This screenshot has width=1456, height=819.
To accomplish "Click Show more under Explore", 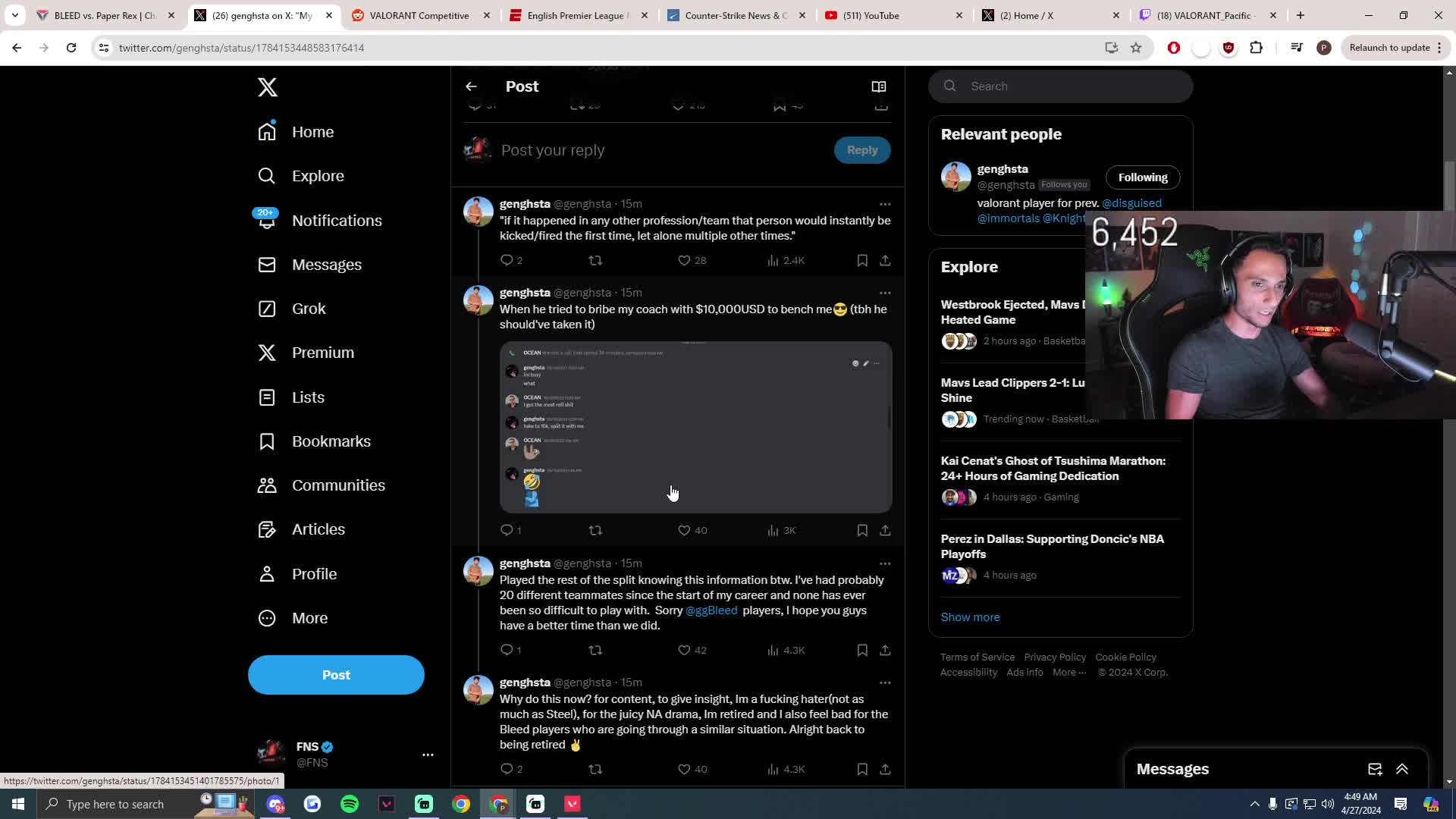I will coord(970,617).
